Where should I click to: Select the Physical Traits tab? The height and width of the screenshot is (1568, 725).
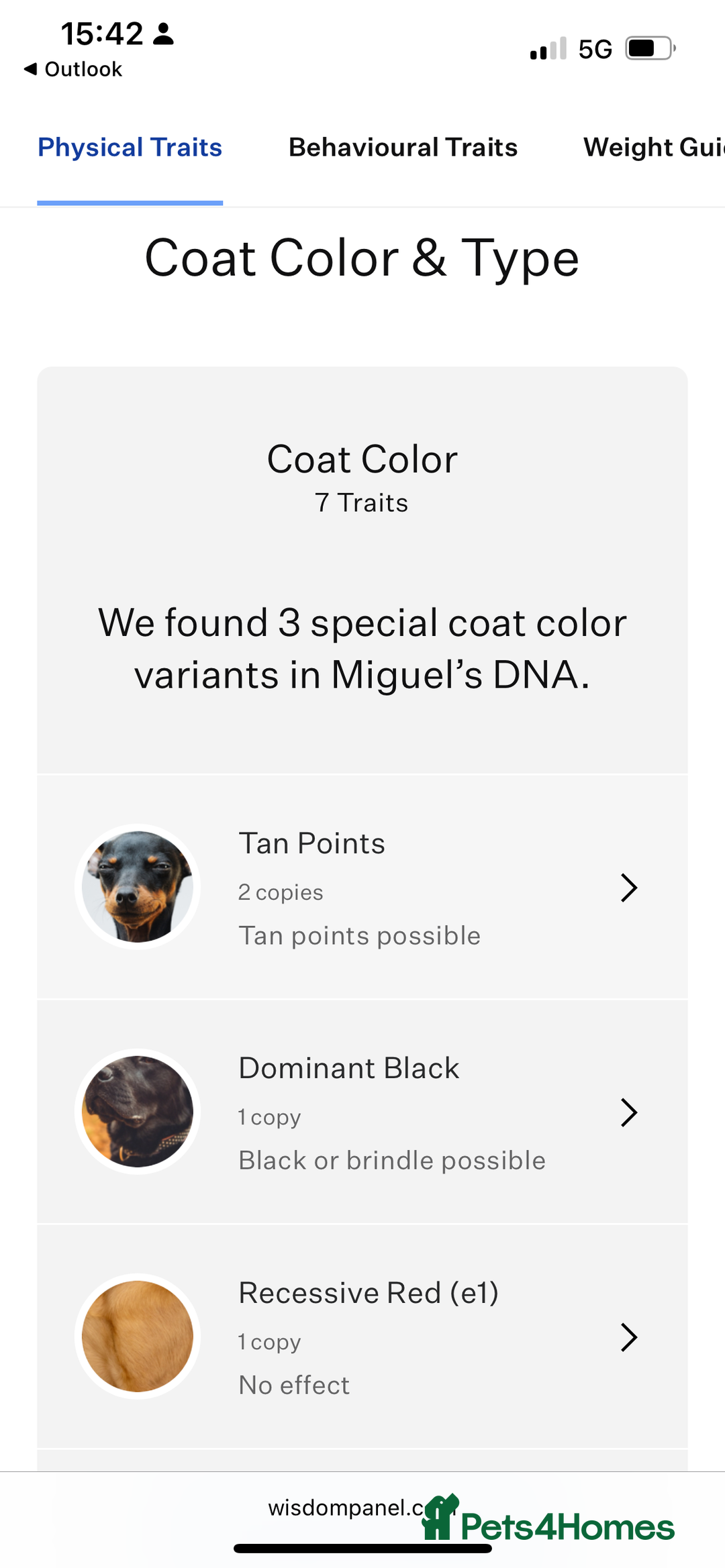[x=130, y=148]
